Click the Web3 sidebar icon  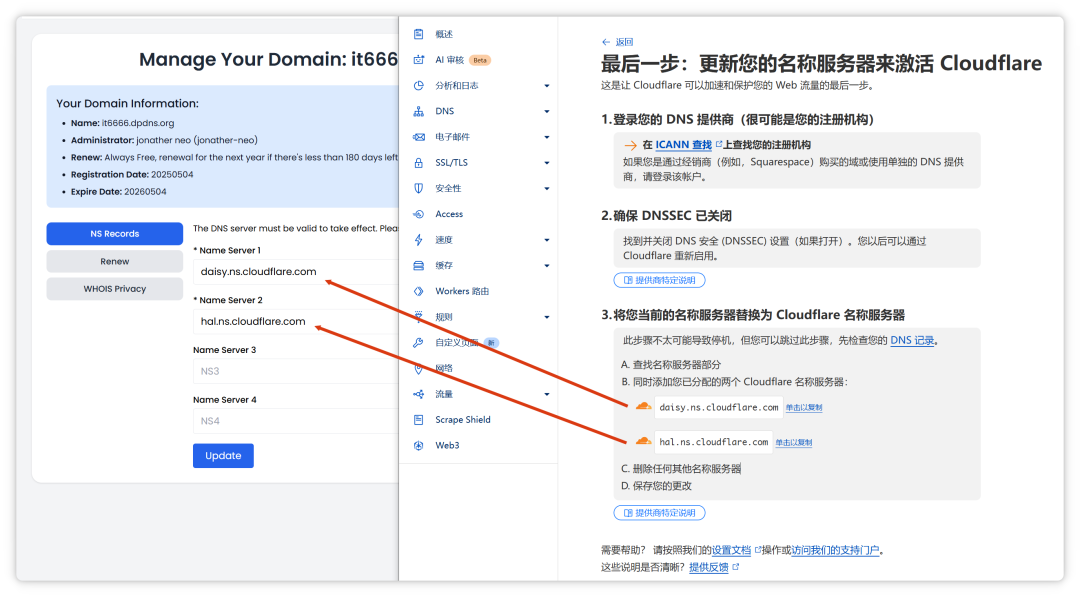418,446
